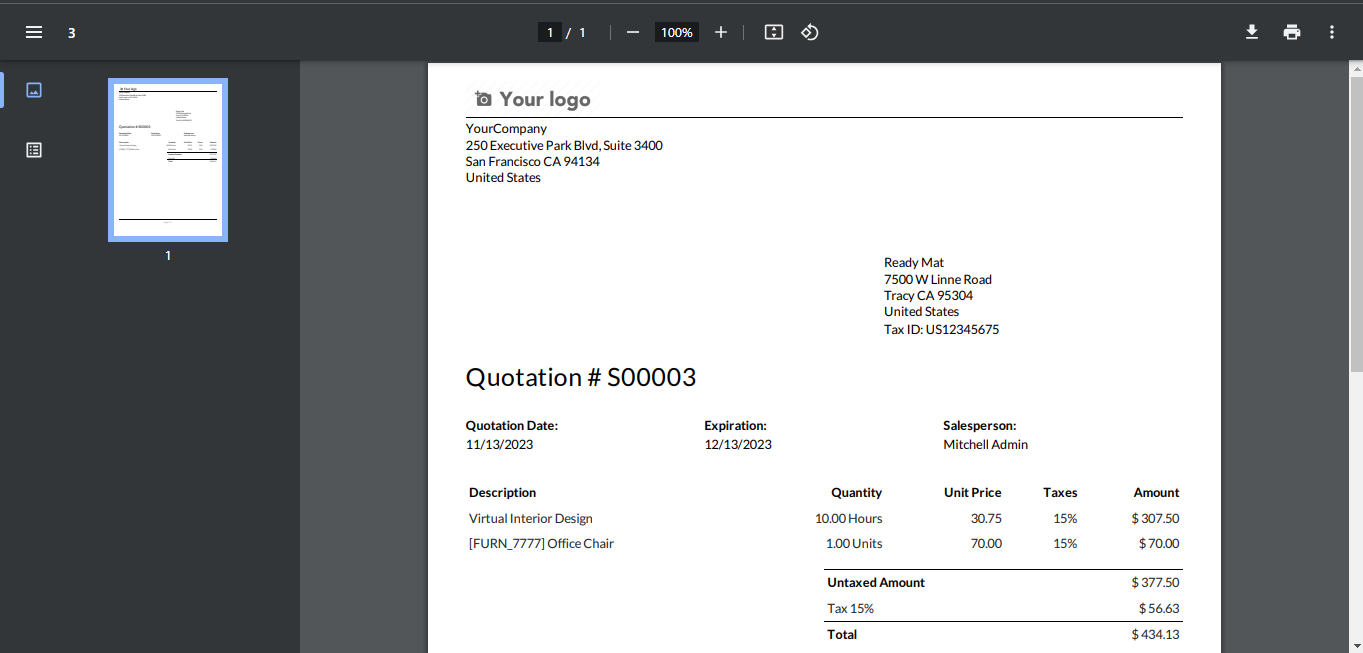Click the current page number field
The width and height of the screenshot is (1363, 653).
click(x=549, y=32)
